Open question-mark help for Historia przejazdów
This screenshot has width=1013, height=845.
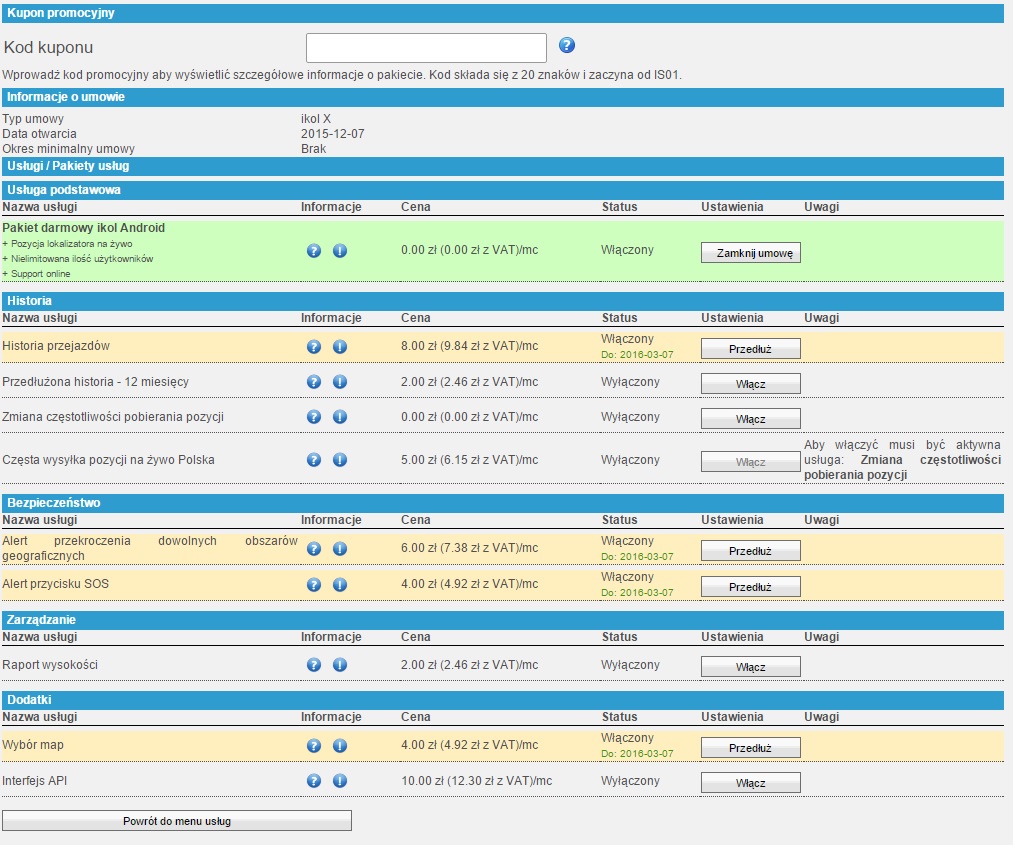coord(314,347)
